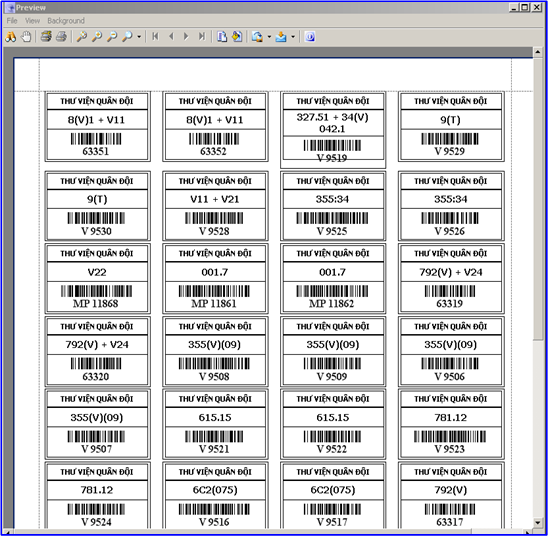The image size is (548, 536).
Task: Click the binoculars search icon
Action: [10, 37]
